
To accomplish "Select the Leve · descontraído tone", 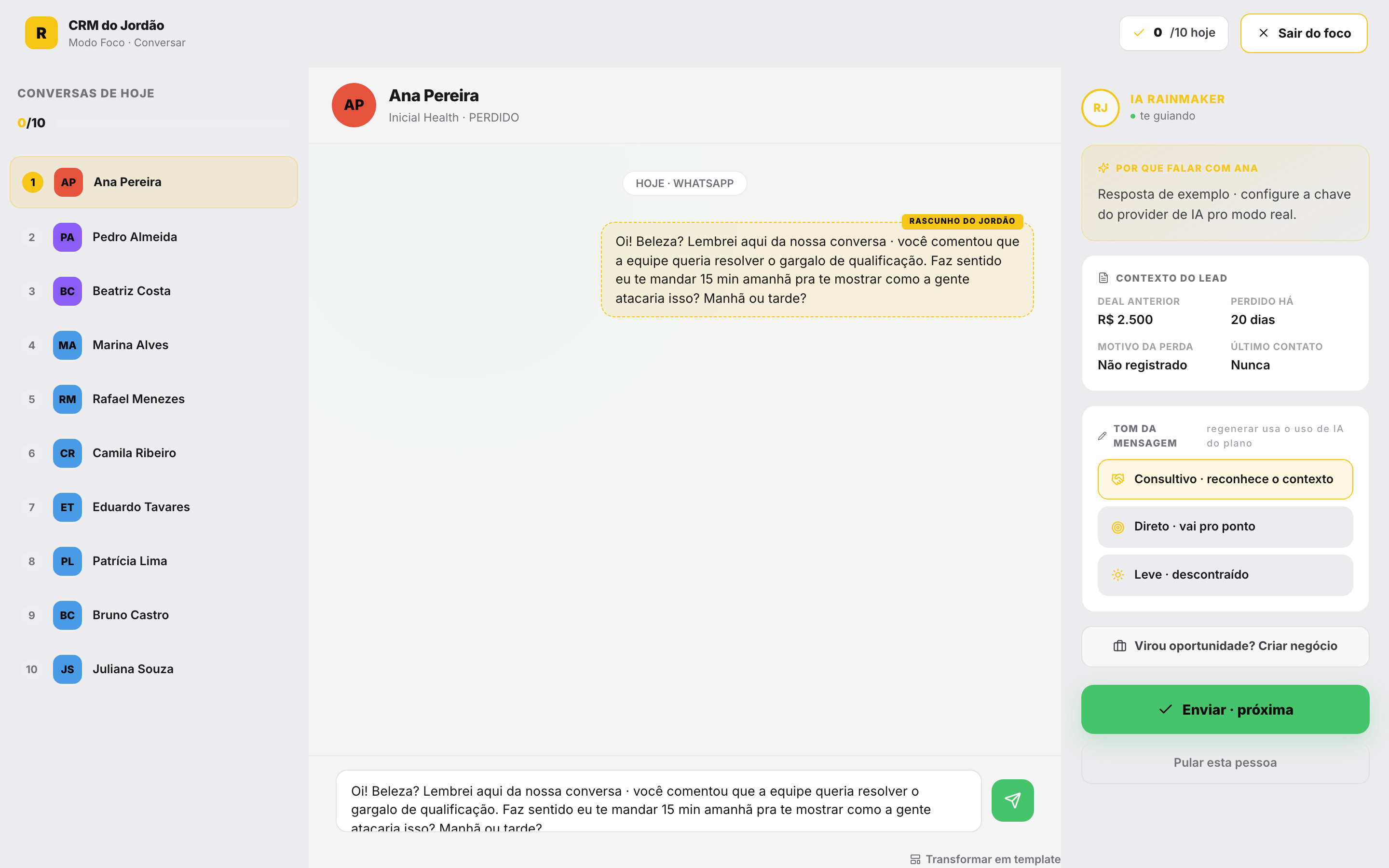I will pos(1225,575).
